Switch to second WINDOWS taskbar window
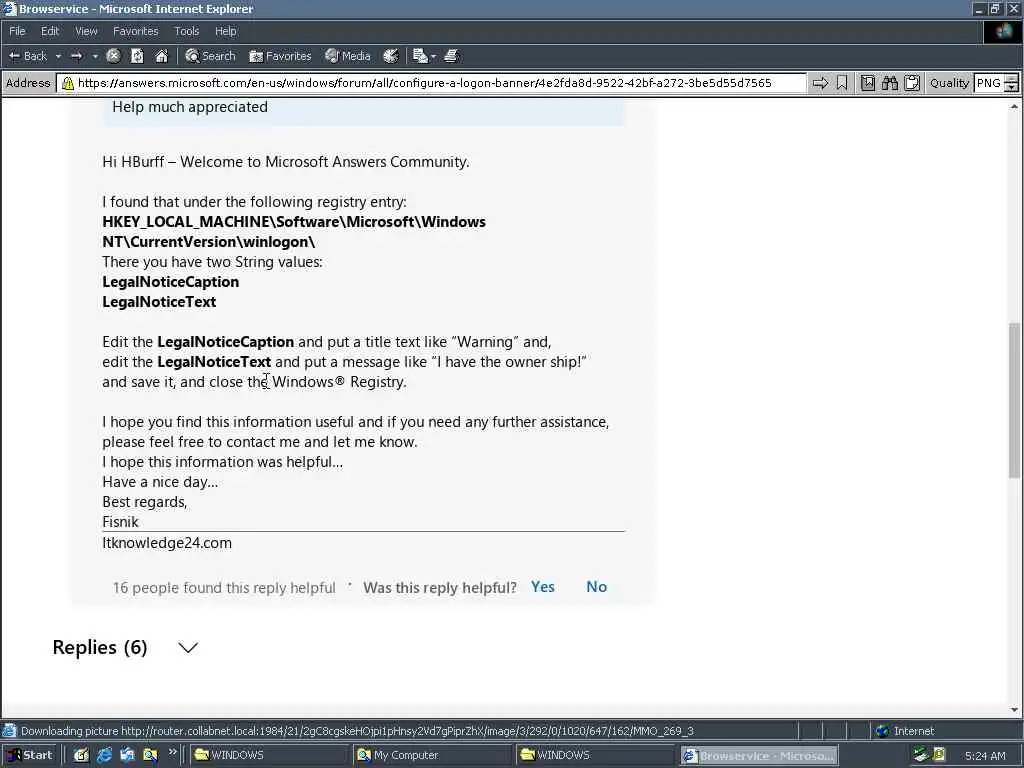 click(x=595, y=755)
